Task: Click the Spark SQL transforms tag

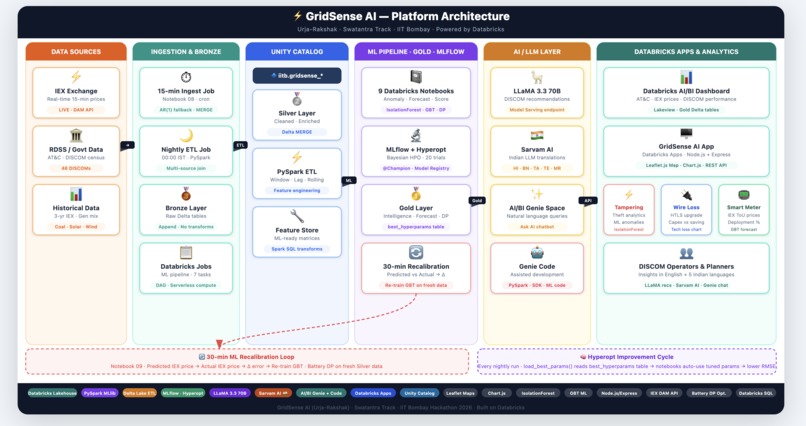Action: 297,249
